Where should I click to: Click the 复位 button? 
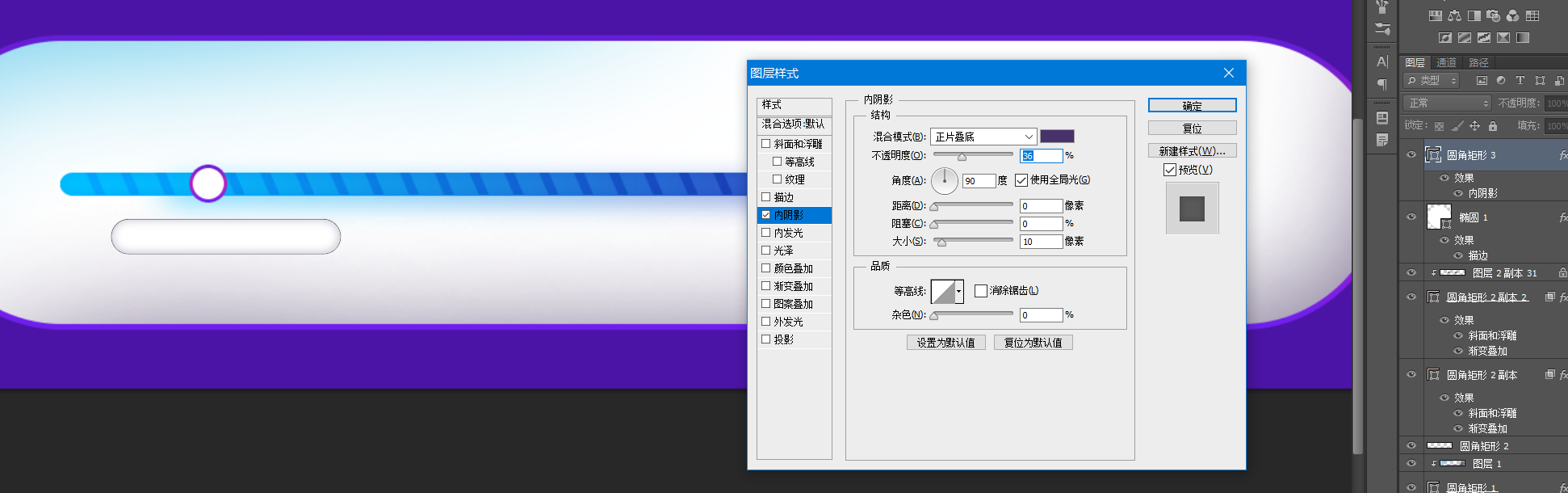point(1193,129)
